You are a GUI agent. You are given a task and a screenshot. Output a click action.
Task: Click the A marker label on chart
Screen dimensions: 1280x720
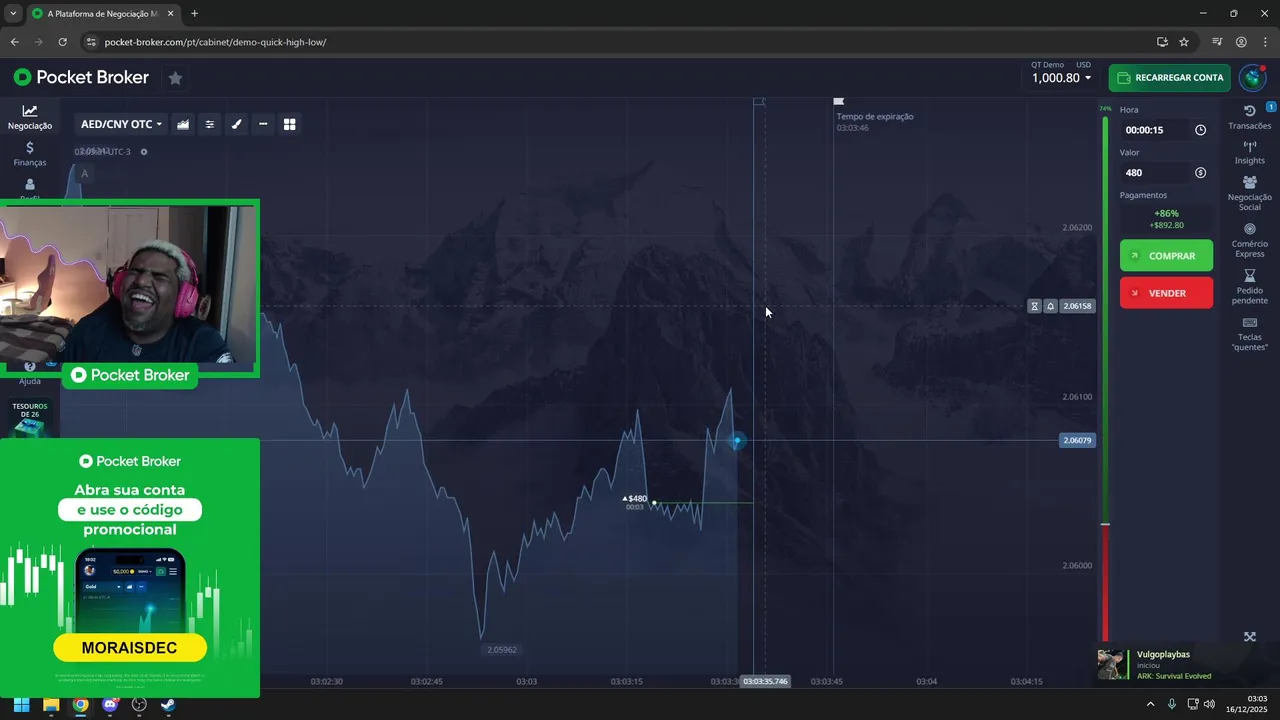84,174
